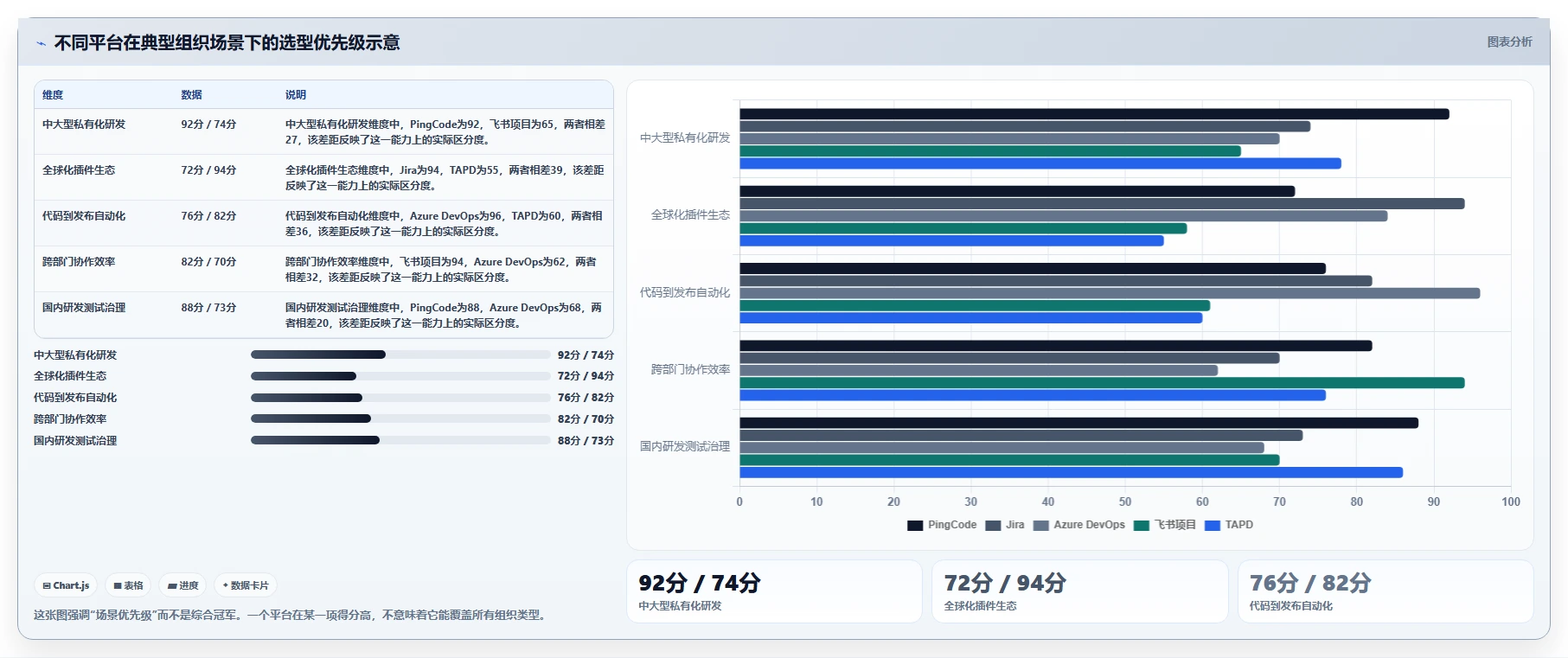Click the 说明 table column header
The width and height of the screenshot is (1568, 658).
[x=296, y=95]
